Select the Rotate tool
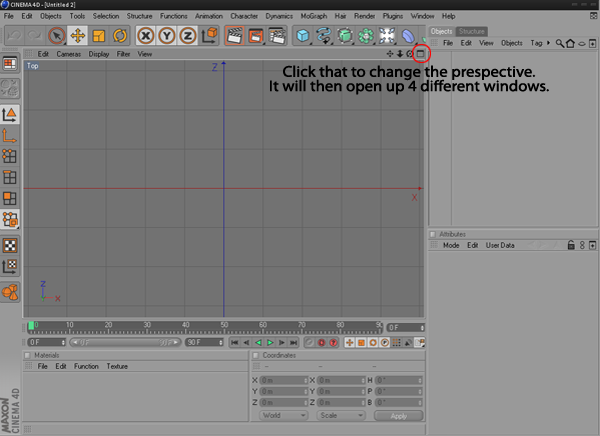The width and height of the screenshot is (600, 436). [x=120, y=36]
